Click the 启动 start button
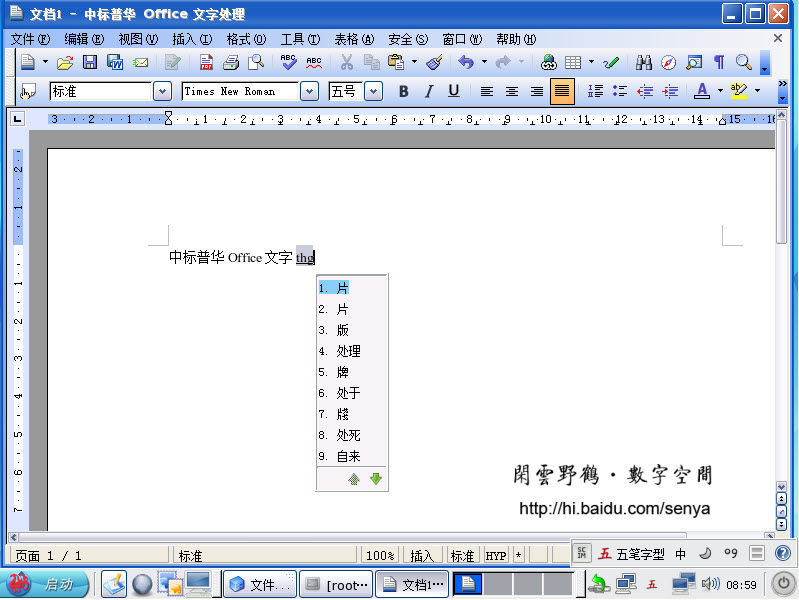 coord(45,584)
